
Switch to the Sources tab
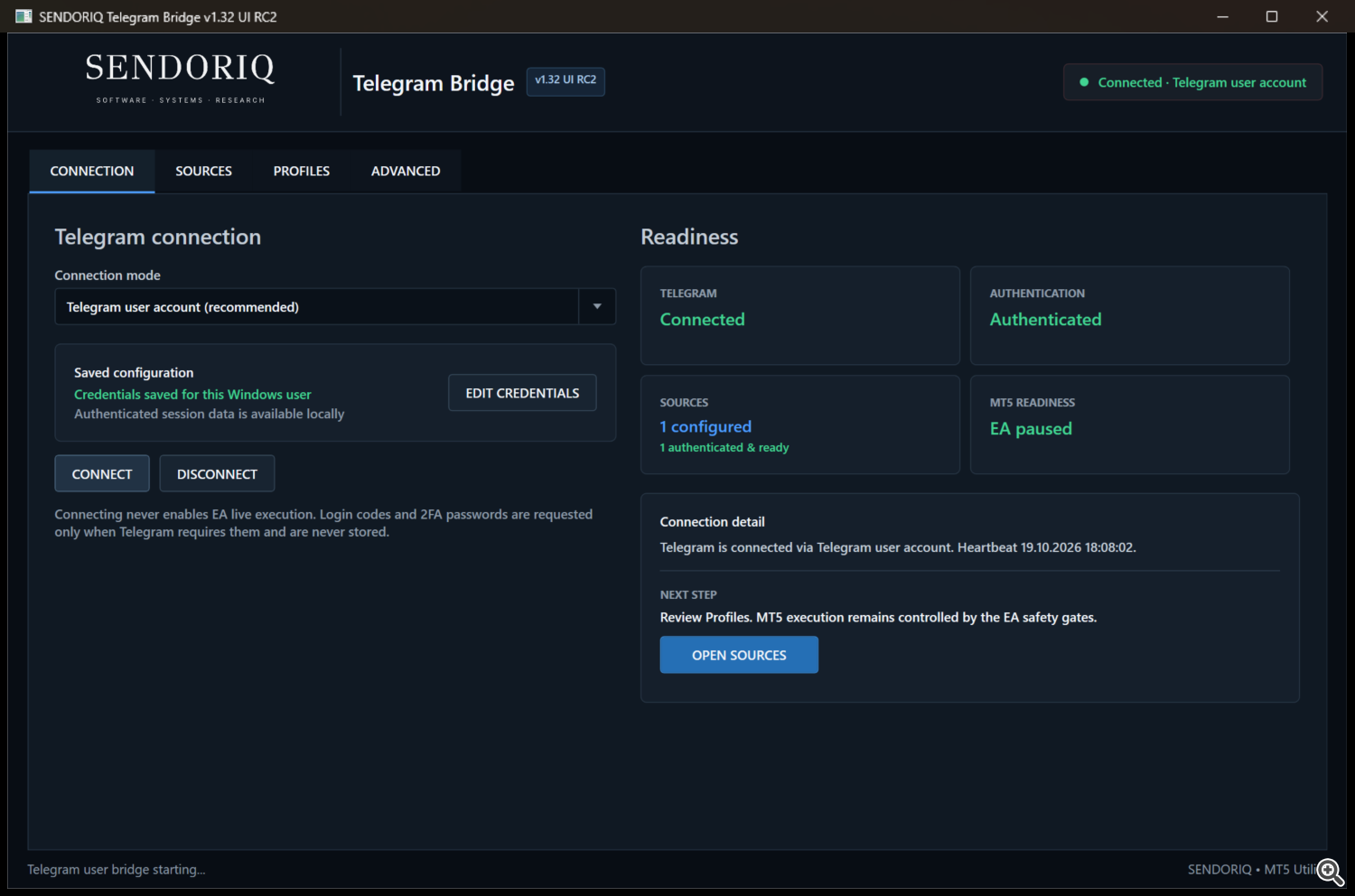point(203,171)
